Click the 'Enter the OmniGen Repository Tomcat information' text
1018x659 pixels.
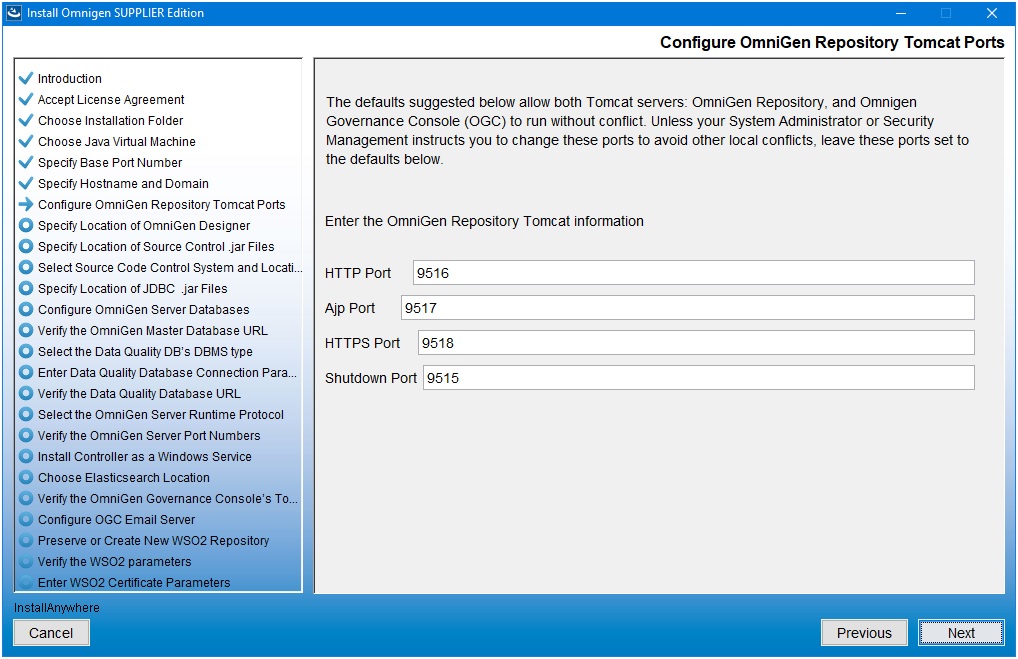(484, 221)
